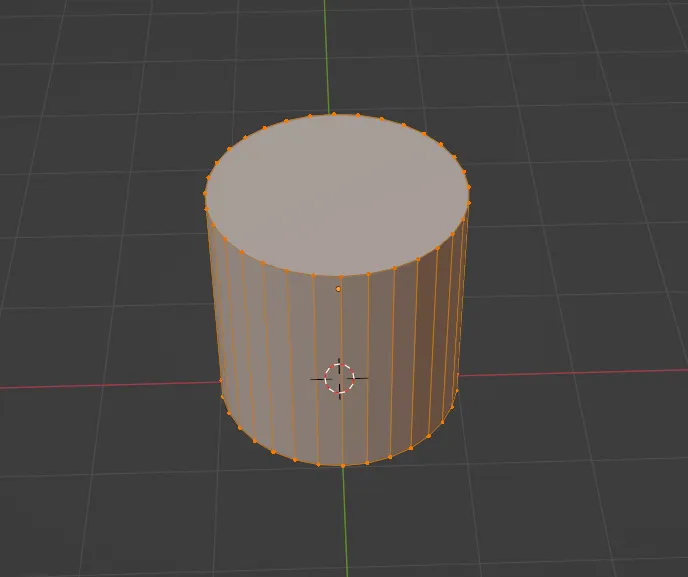Click the orange object origin dot
688x577 pixels.
[338, 289]
